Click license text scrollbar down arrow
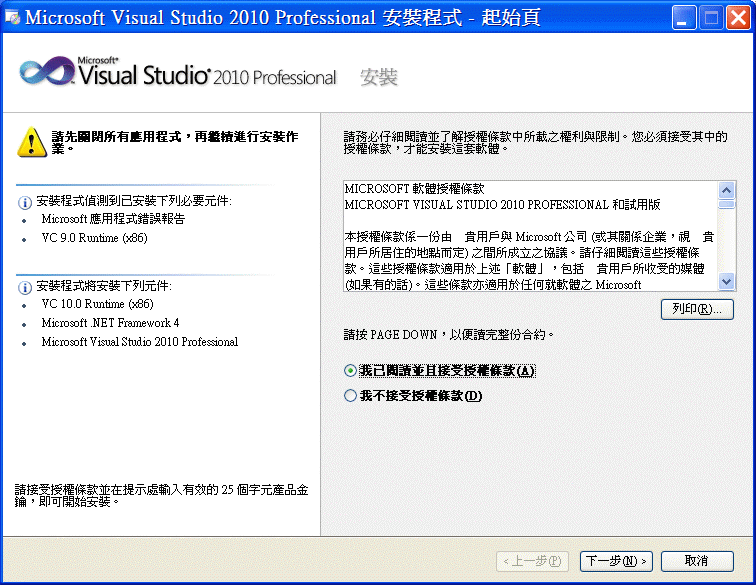 click(727, 281)
